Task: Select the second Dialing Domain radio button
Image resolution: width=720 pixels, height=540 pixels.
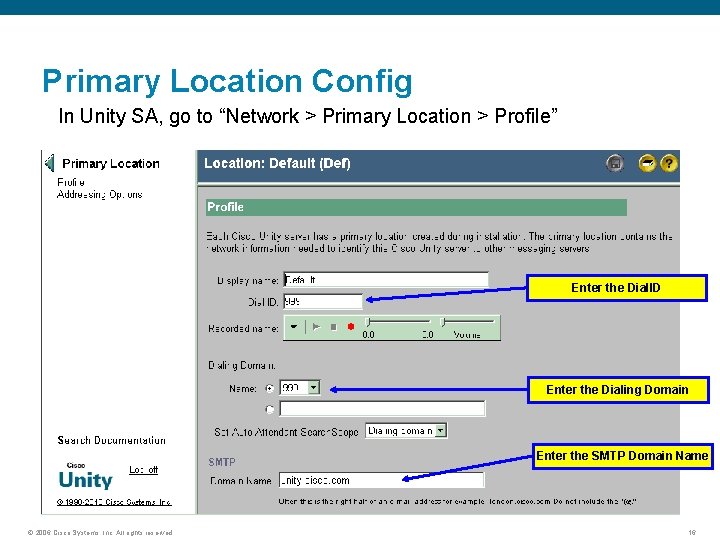Action: pyautogui.click(x=270, y=409)
